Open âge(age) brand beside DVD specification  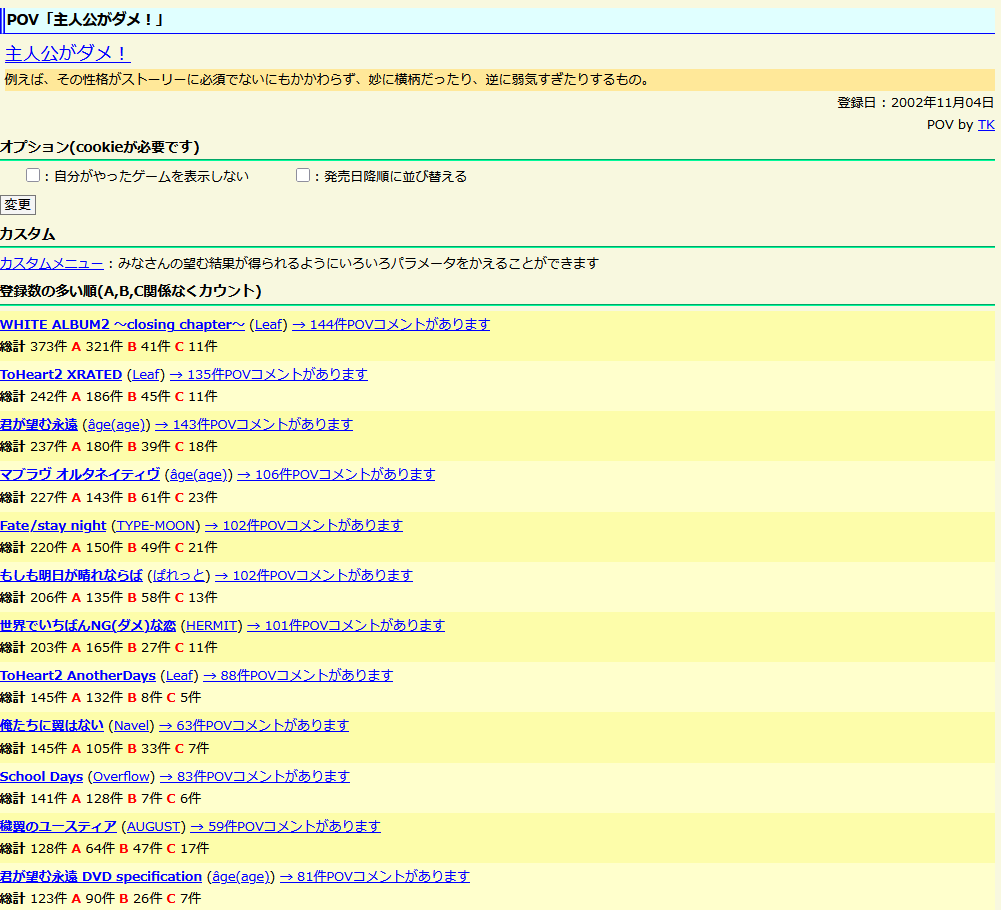pos(241,876)
